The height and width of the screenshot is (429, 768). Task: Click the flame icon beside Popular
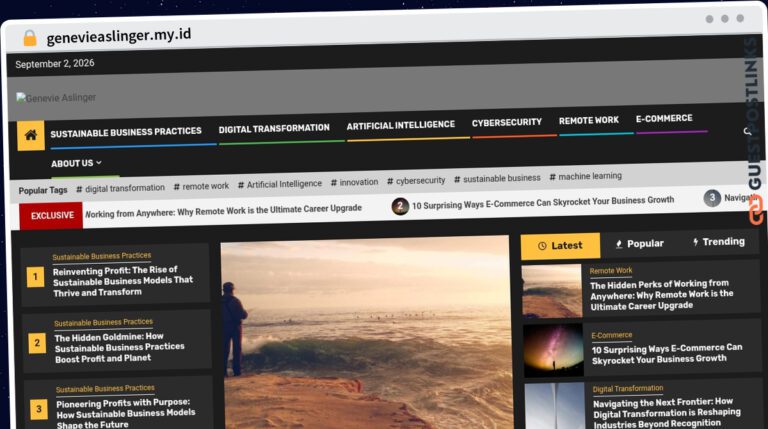click(x=619, y=244)
